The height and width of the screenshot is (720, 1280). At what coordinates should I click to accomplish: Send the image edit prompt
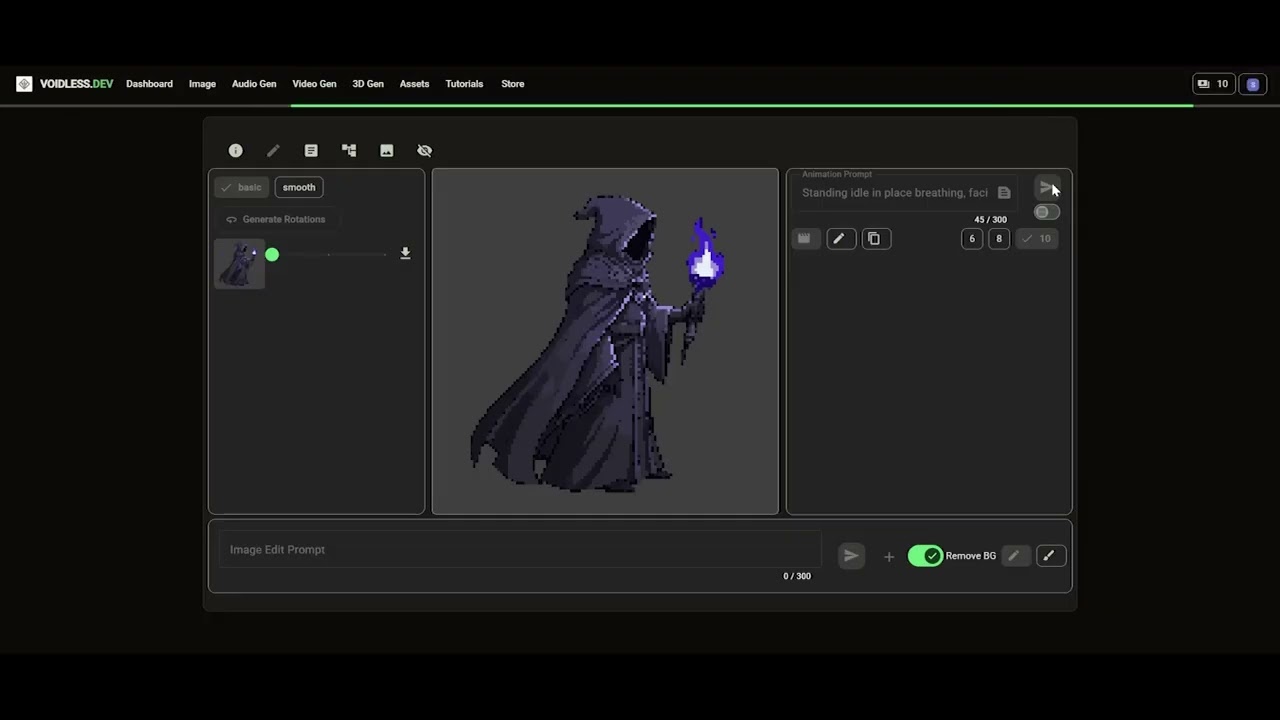tap(851, 556)
